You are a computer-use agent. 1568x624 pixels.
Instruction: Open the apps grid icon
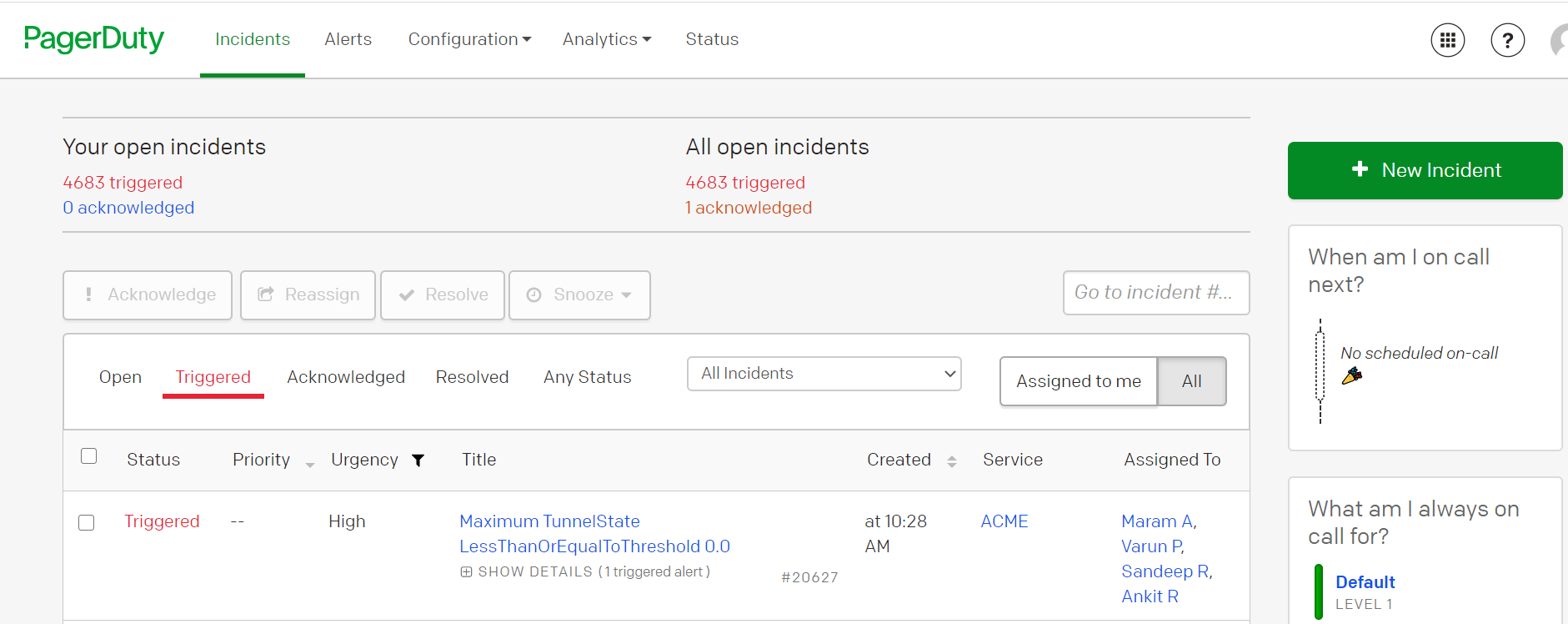pyautogui.click(x=1447, y=40)
